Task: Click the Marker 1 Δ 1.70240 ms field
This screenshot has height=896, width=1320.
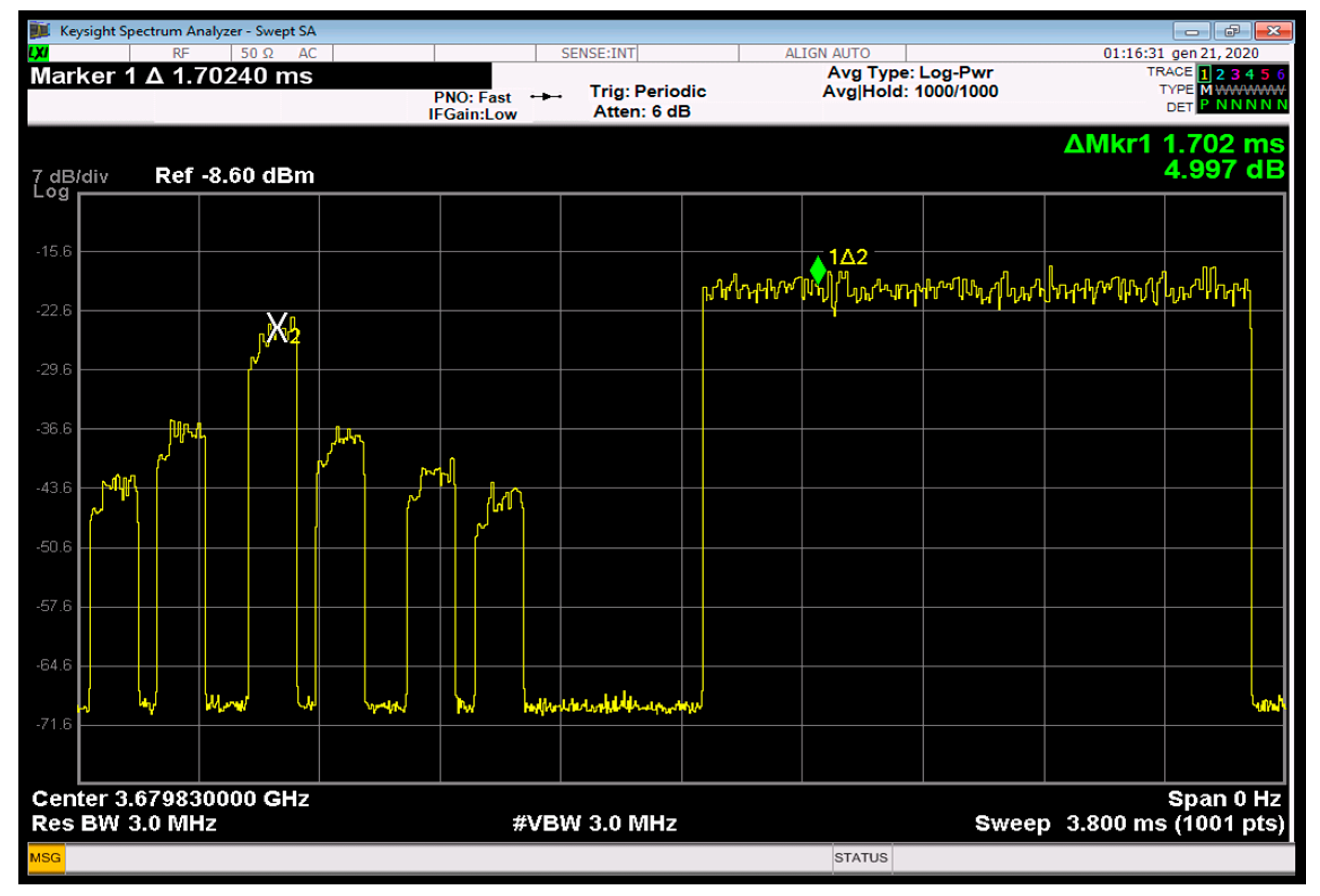Action: [171, 76]
